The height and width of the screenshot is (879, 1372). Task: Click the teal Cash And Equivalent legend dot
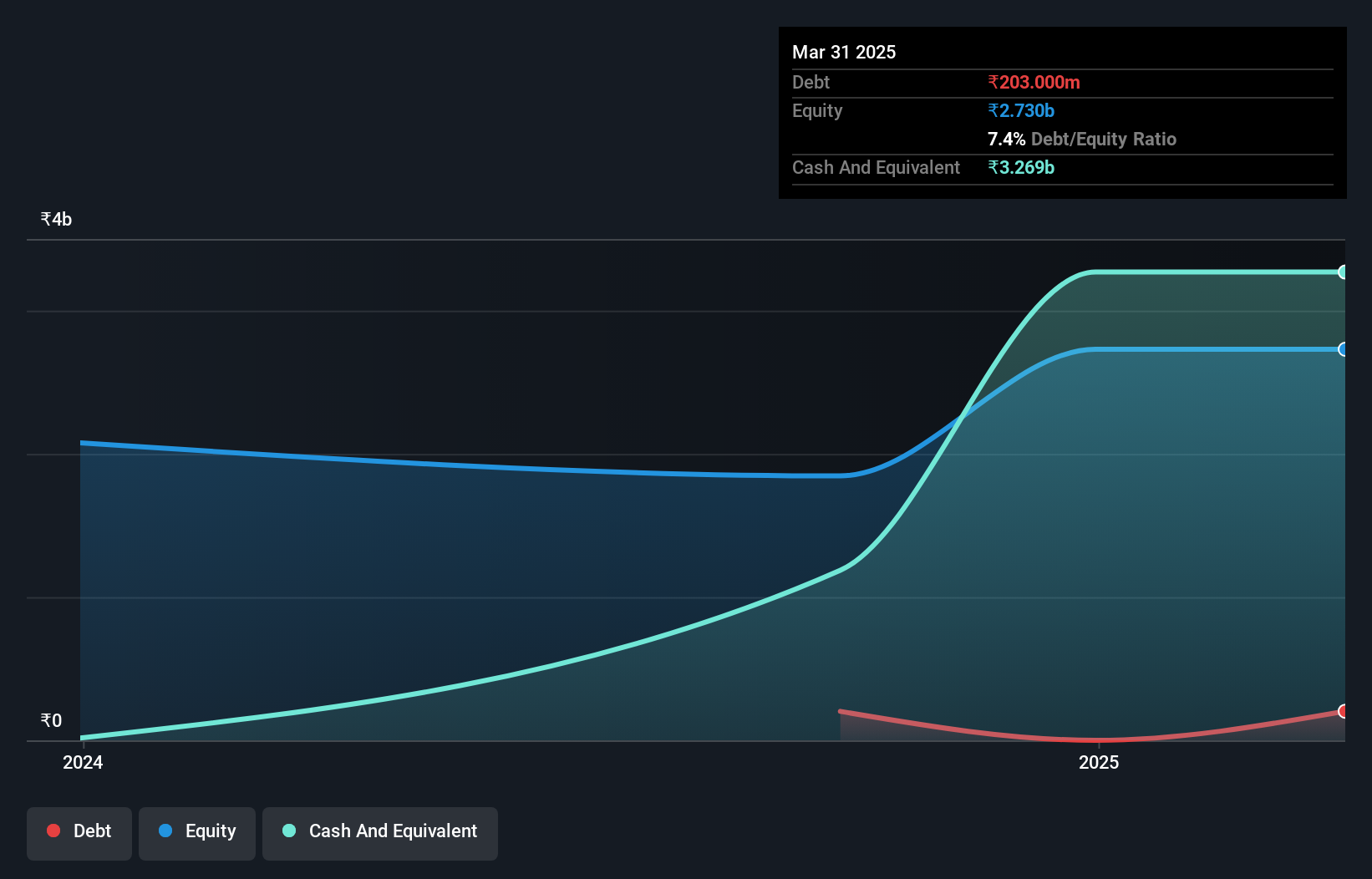click(289, 831)
